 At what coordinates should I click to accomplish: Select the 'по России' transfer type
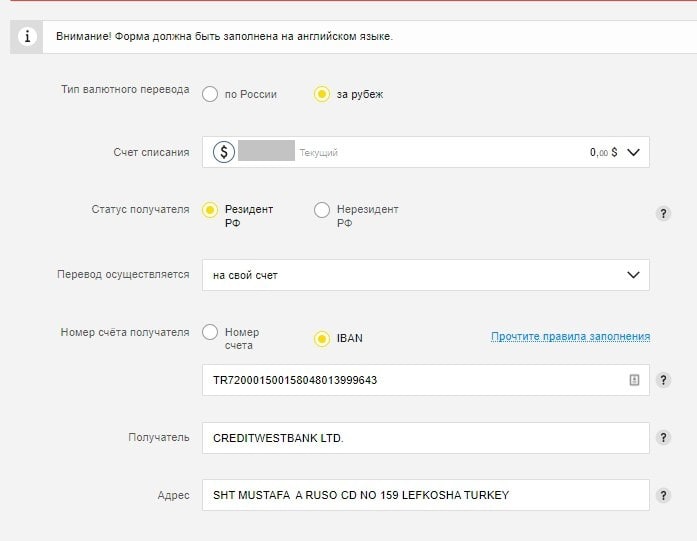tap(210, 94)
